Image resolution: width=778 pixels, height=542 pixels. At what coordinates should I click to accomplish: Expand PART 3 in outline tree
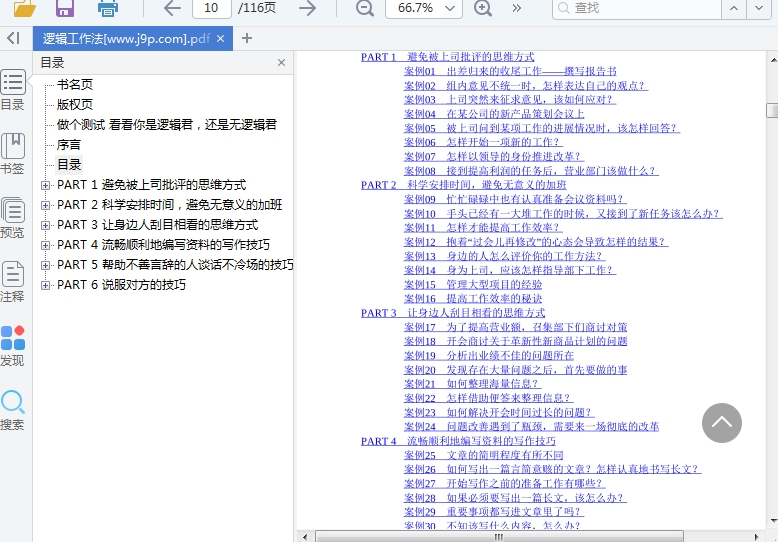(45, 225)
